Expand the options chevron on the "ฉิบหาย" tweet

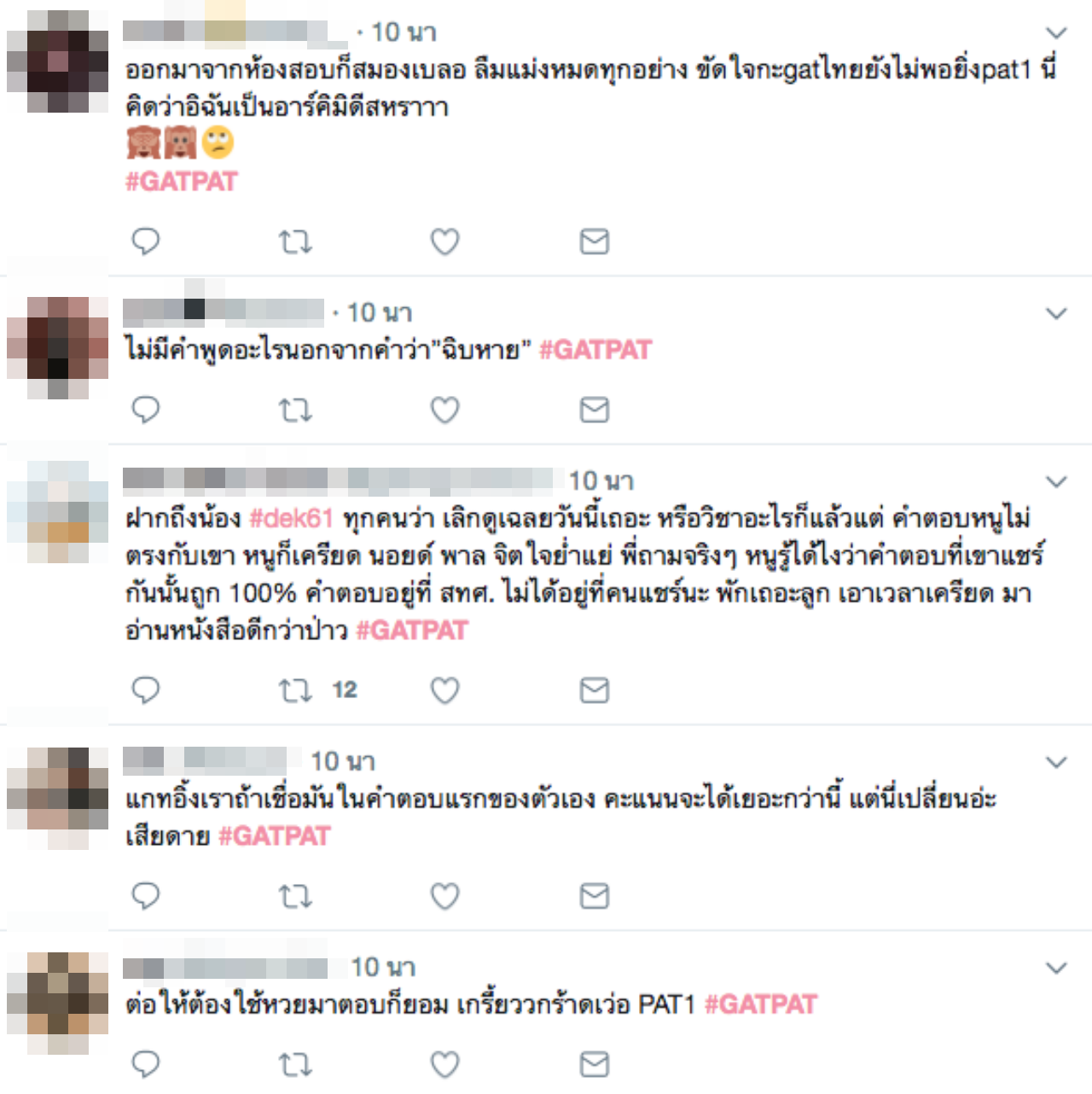click(1056, 314)
